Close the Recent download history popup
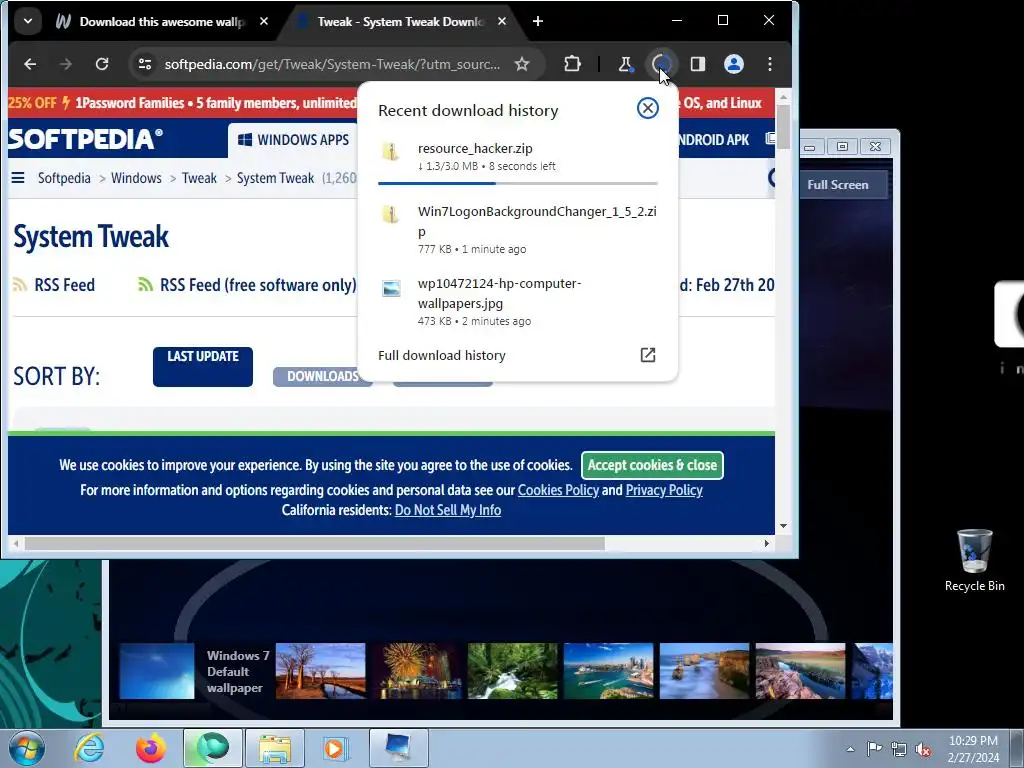Image resolution: width=1024 pixels, height=768 pixels. click(x=647, y=108)
